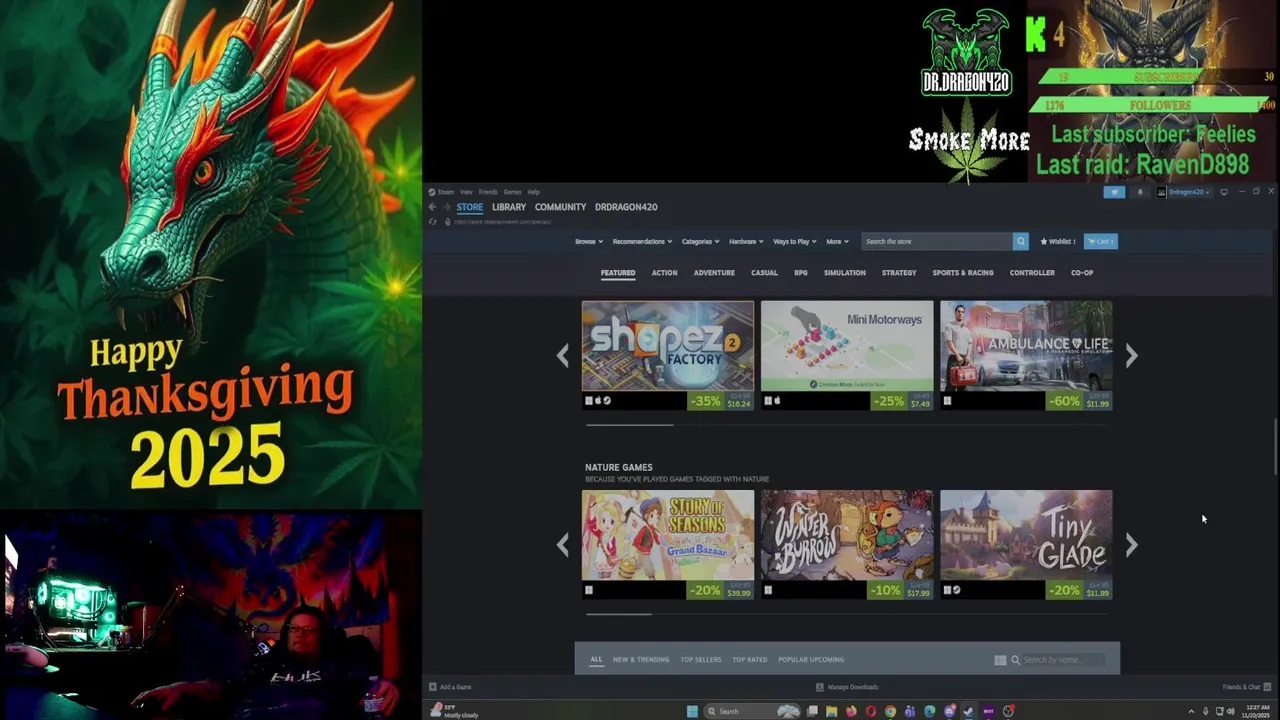Show hidden system tray icons
Image resolution: width=1280 pixels, height=720 pixels.
1191,711
